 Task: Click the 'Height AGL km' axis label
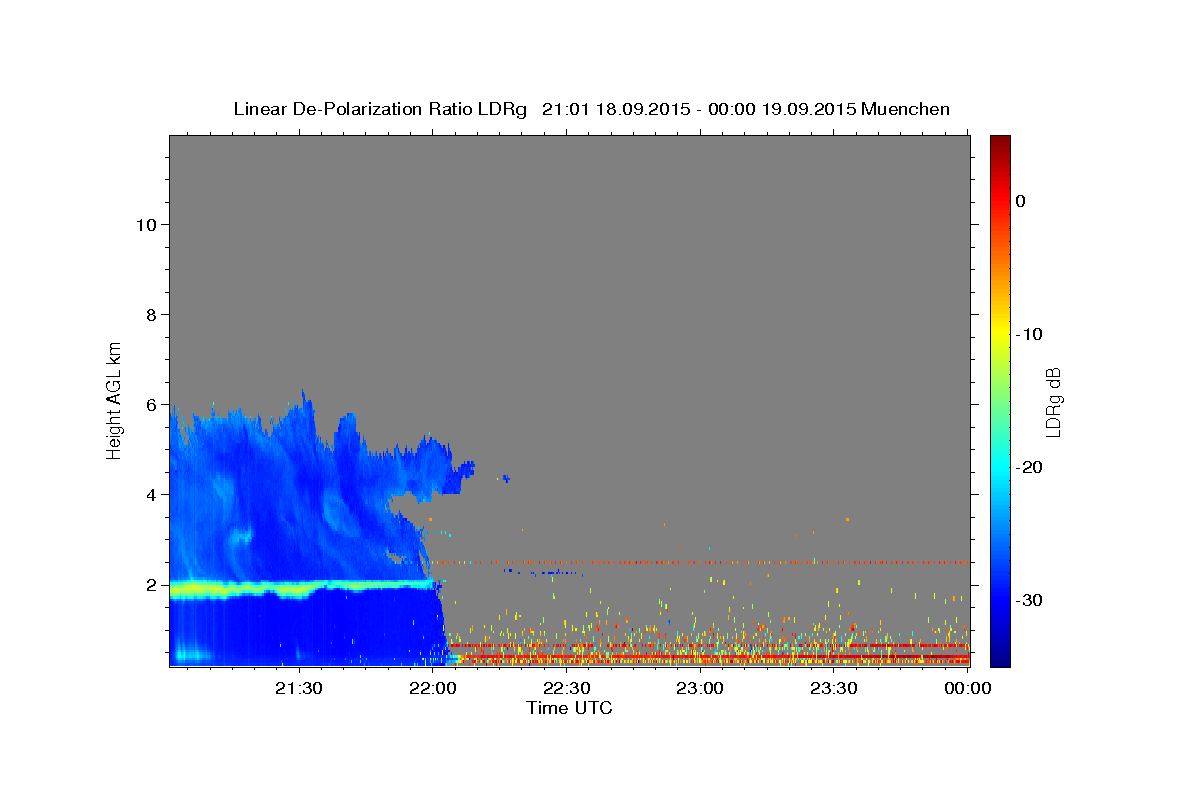coord(114,399)
